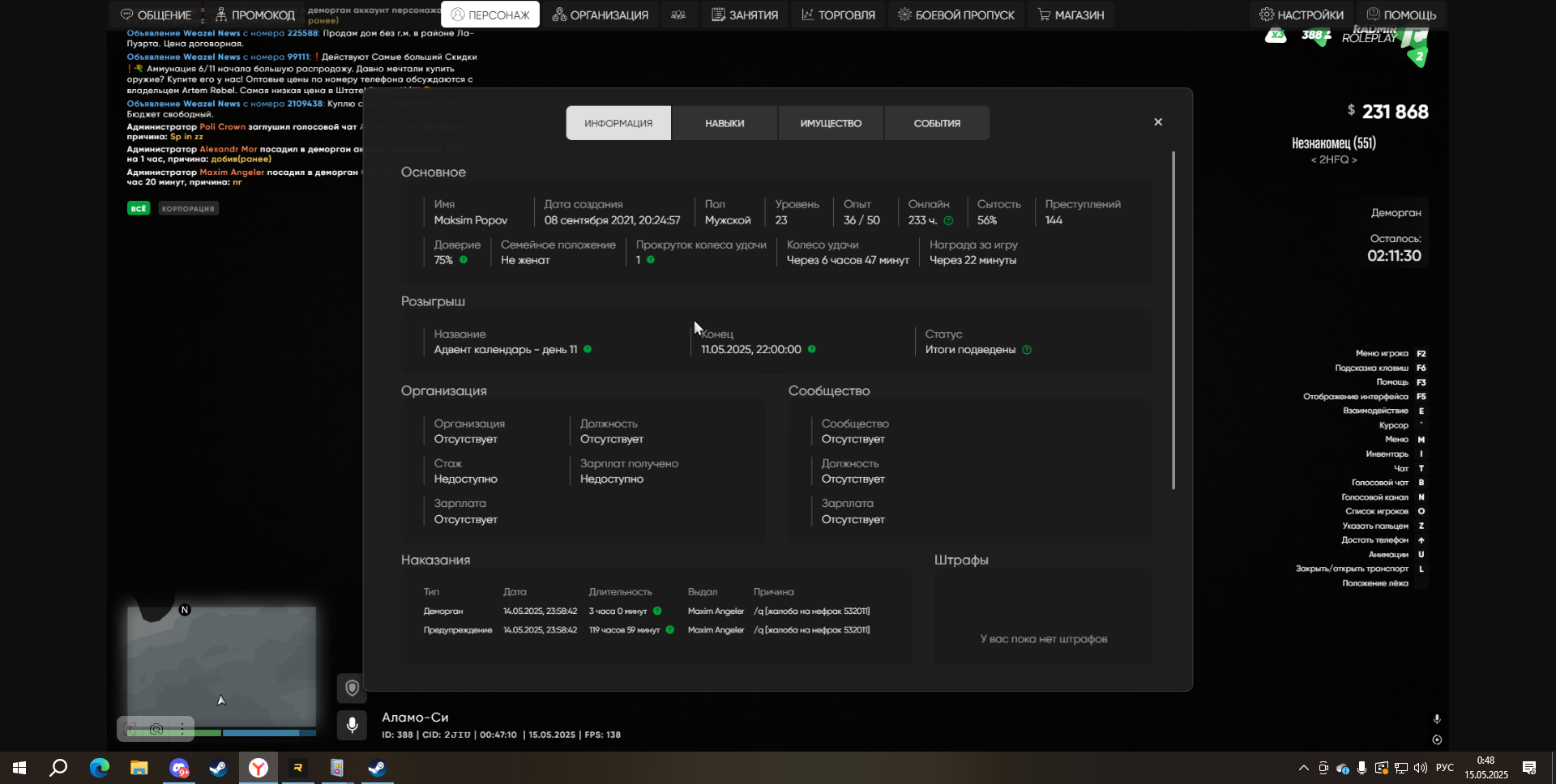The image size is (1556, 784).
Task: Click the text-scan icon on capture overlay
Action: 130,729
